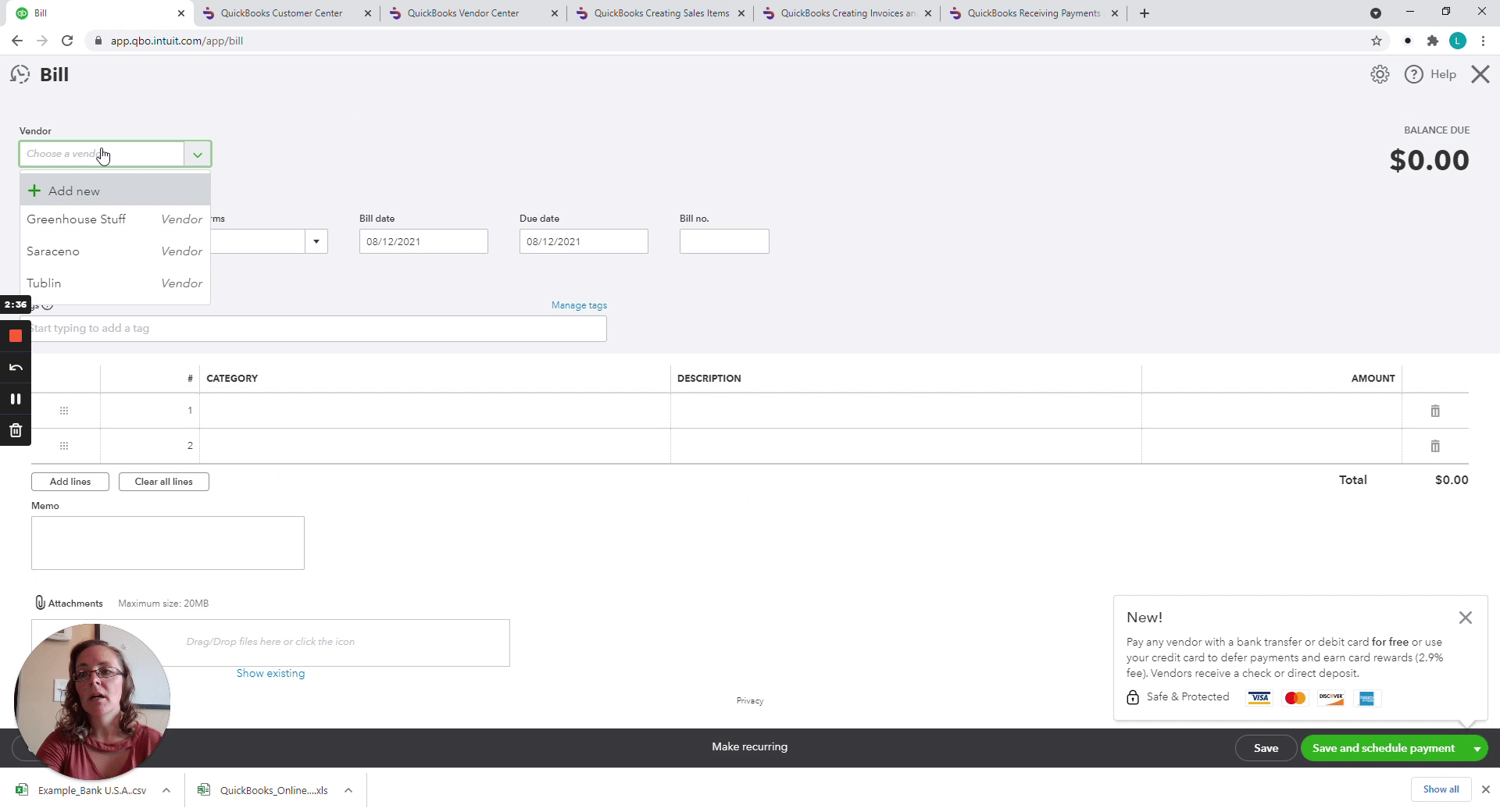Click the attachments paperclip icon
The width and height of the screenshot is (1500, 812).
point(40,603)
